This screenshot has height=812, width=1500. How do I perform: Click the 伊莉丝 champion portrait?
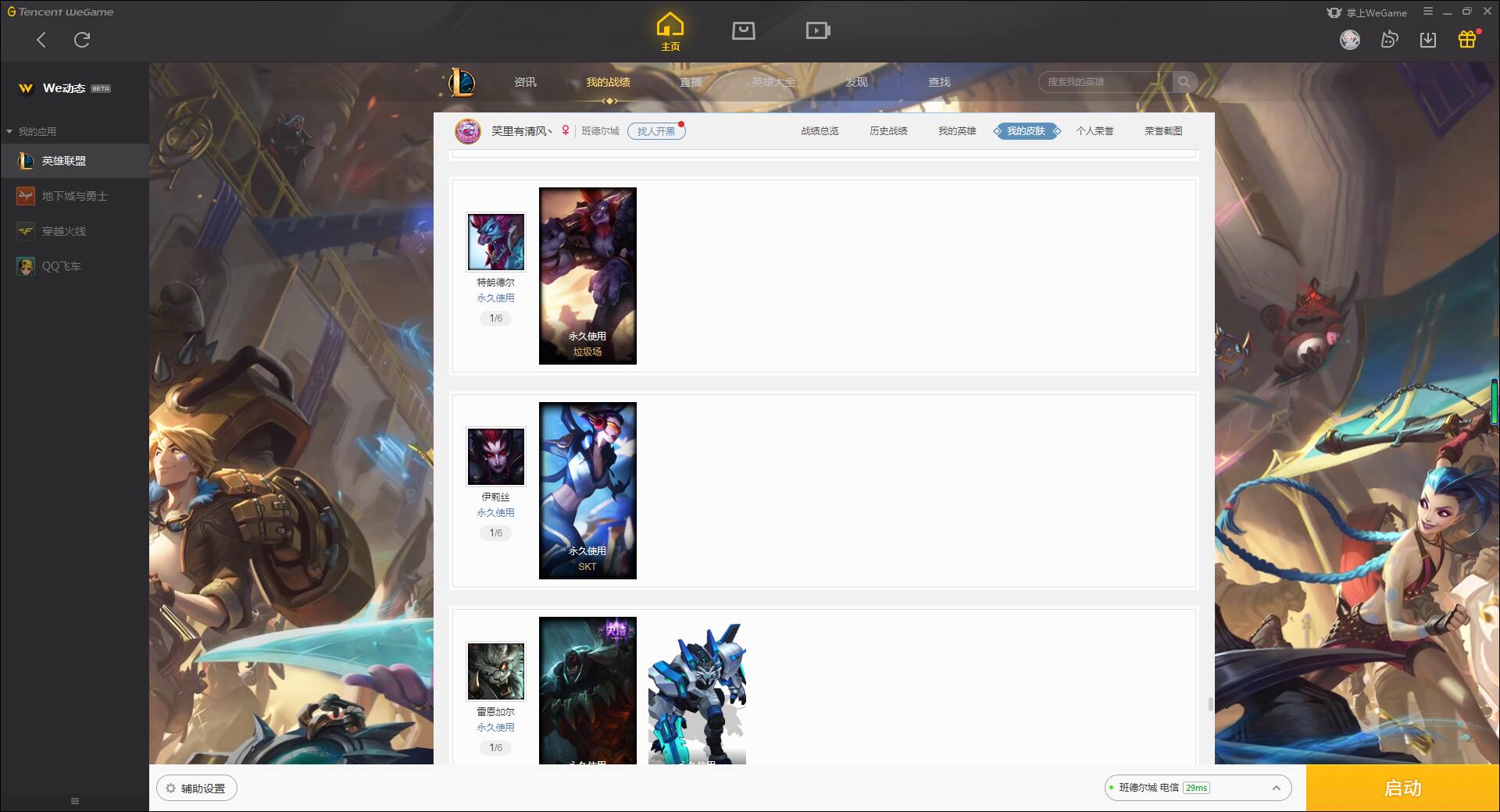click(496, 457)
